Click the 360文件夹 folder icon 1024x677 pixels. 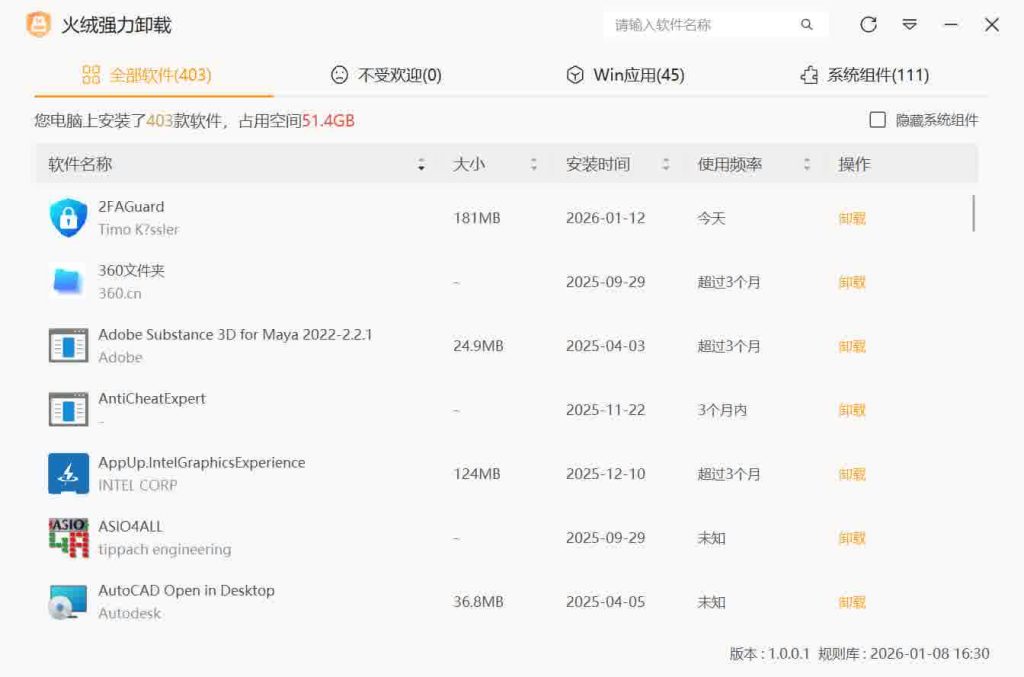66,281
